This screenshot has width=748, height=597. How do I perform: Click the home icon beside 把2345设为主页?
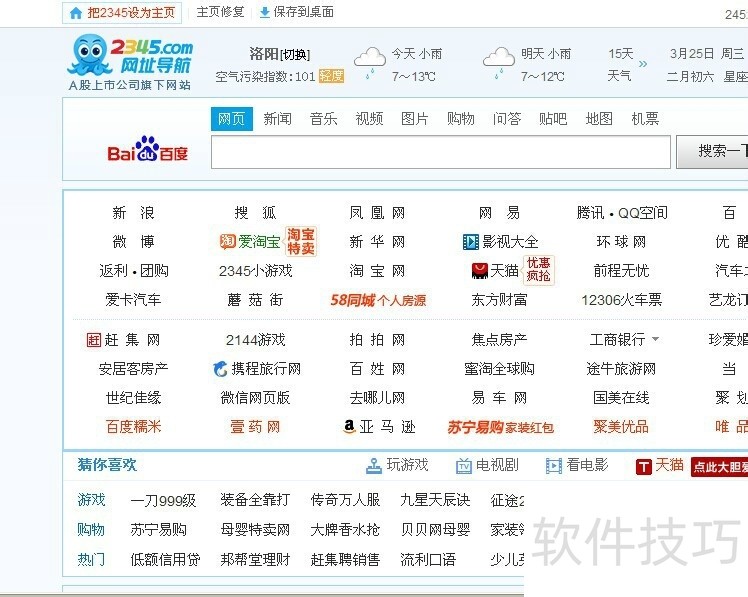tap(75, 13)
